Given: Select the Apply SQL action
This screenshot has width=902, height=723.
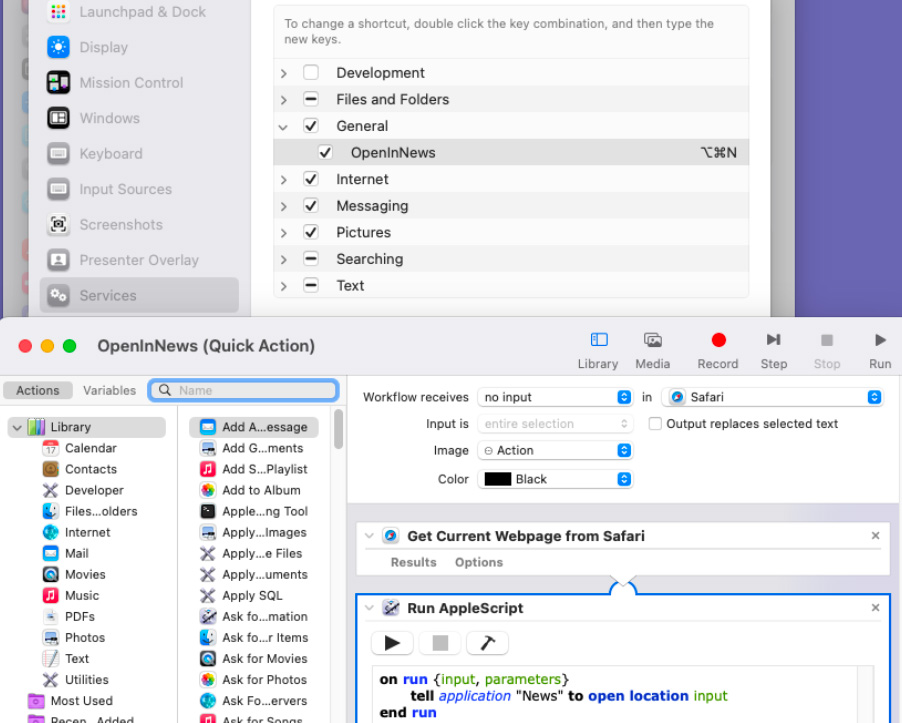Looking at the screenshot, I should (x=254, y=595).
